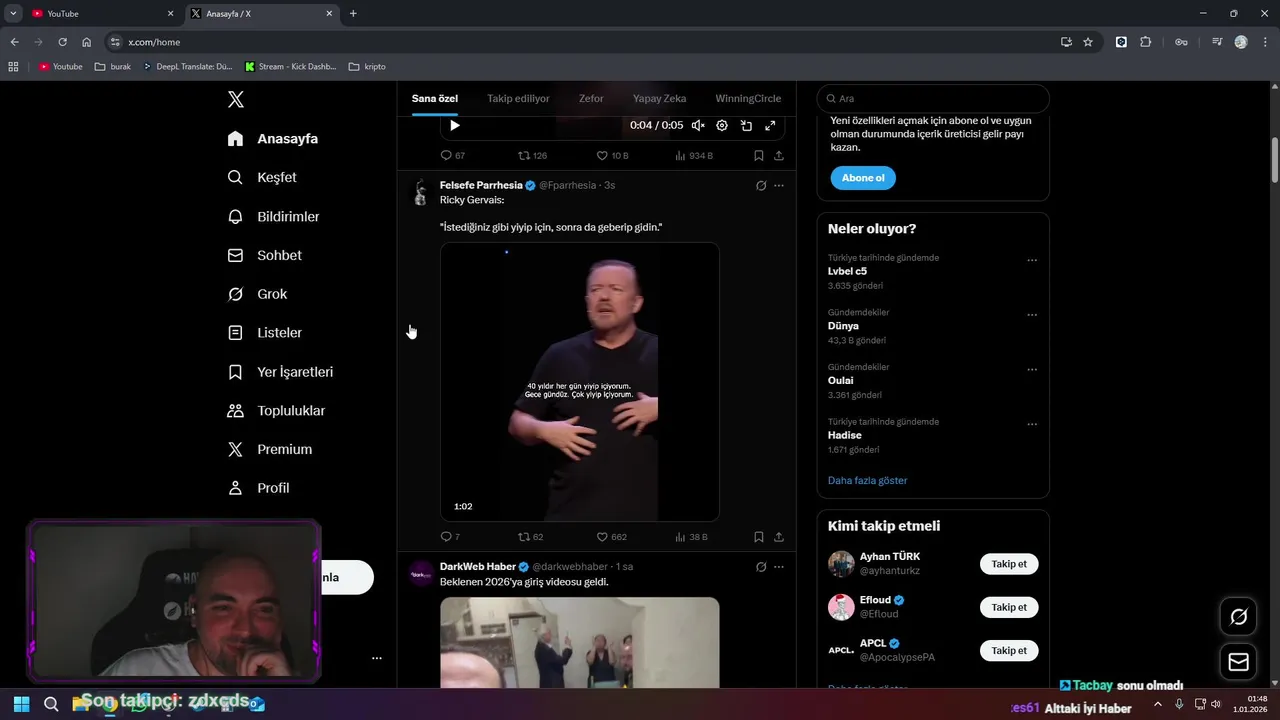Open Bildirimler notifications page
The width and height of the screenshot is (1280, 720).
(274, 216)
